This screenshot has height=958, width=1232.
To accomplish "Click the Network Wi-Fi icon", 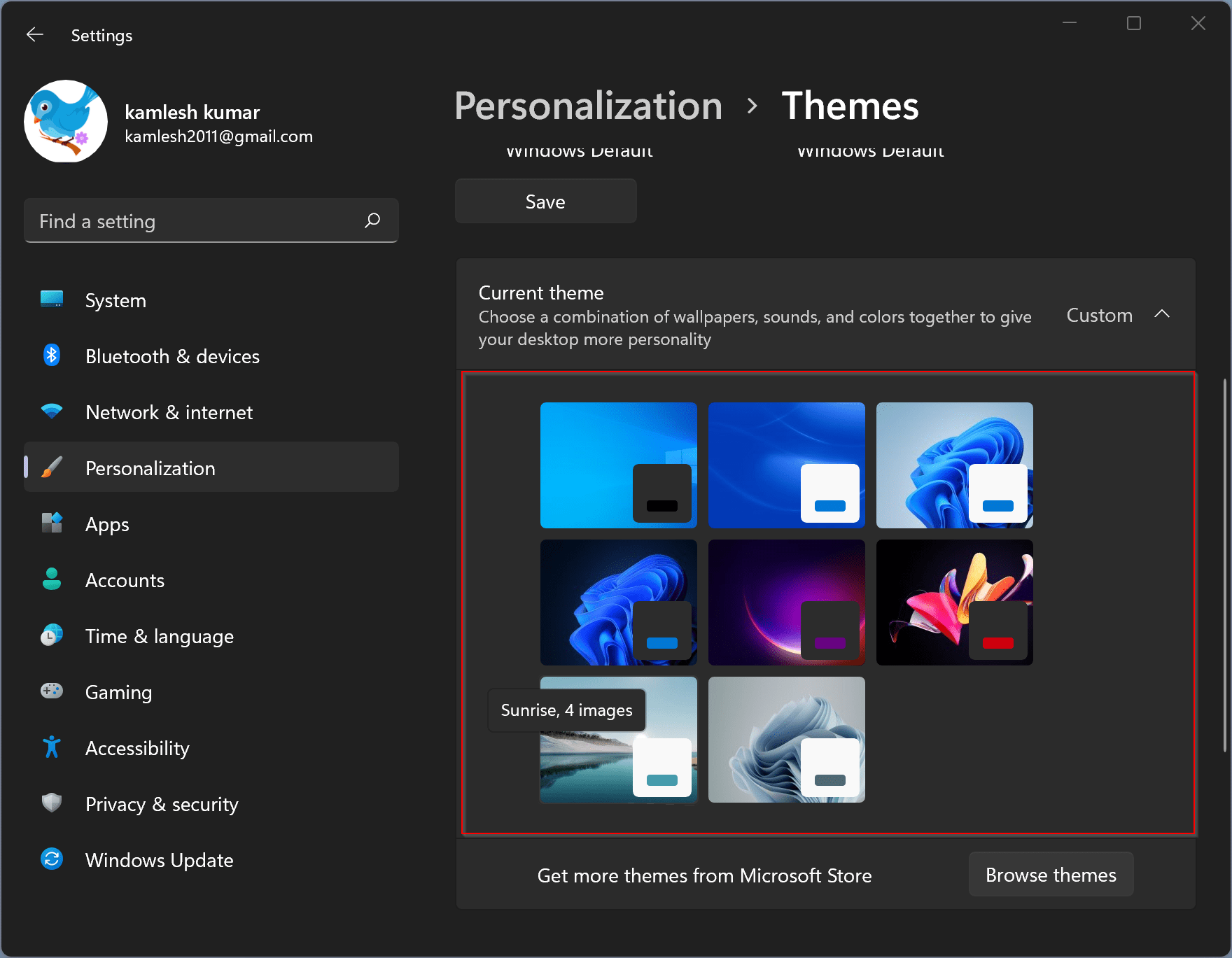I will coord(52,411).
